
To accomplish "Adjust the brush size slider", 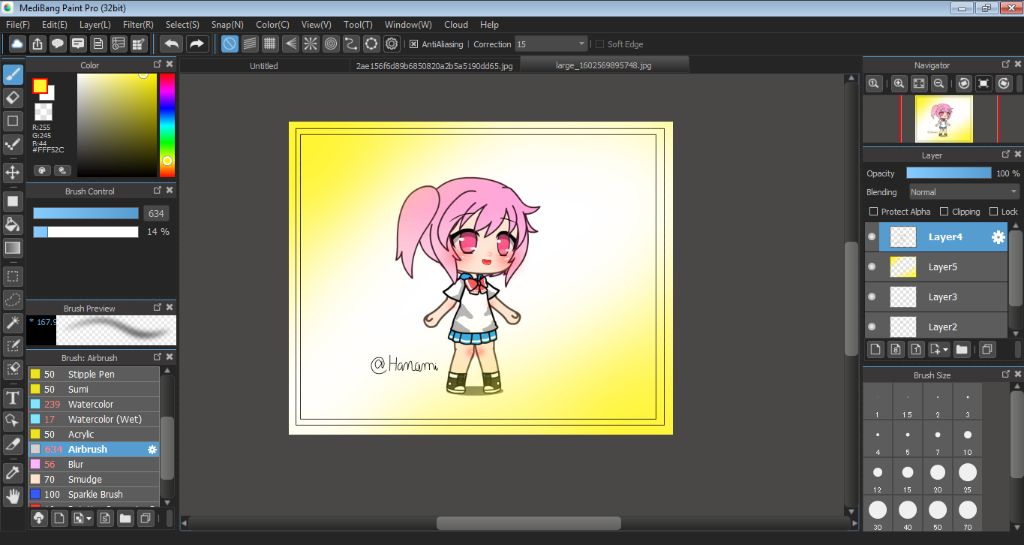I will pyautogui.click(x=86, y=213).
